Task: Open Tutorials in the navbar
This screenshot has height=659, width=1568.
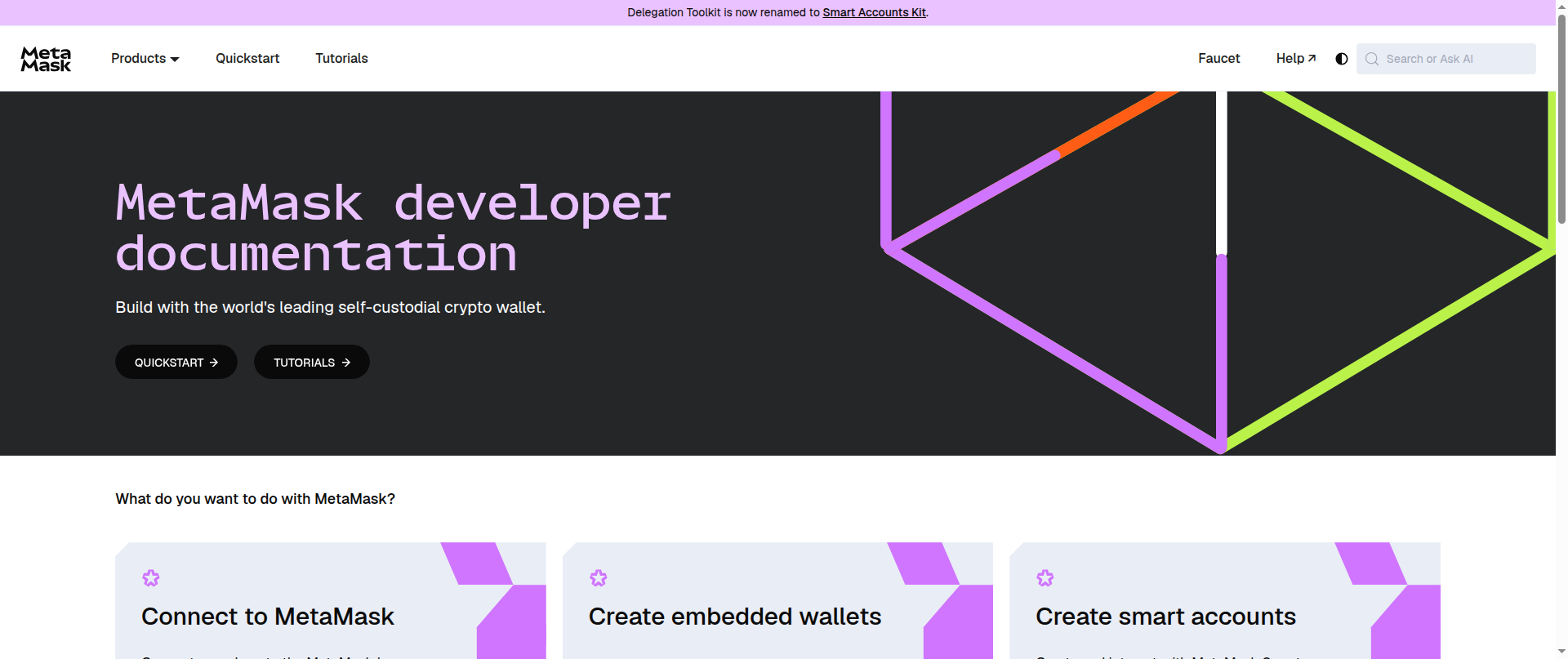Action: pos(341,59)
